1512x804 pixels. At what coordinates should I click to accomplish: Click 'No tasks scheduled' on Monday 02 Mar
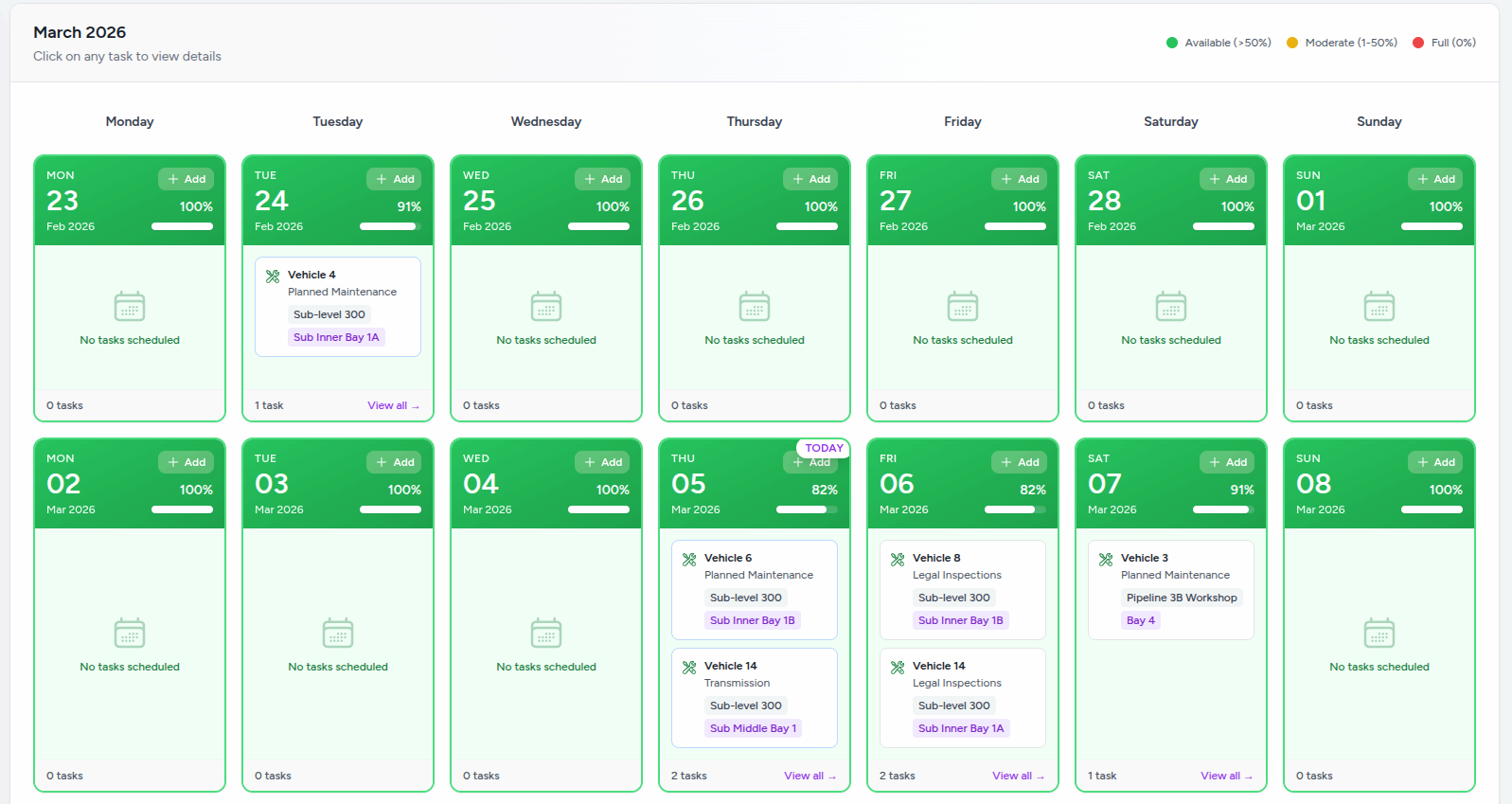[x=130, y=667]
